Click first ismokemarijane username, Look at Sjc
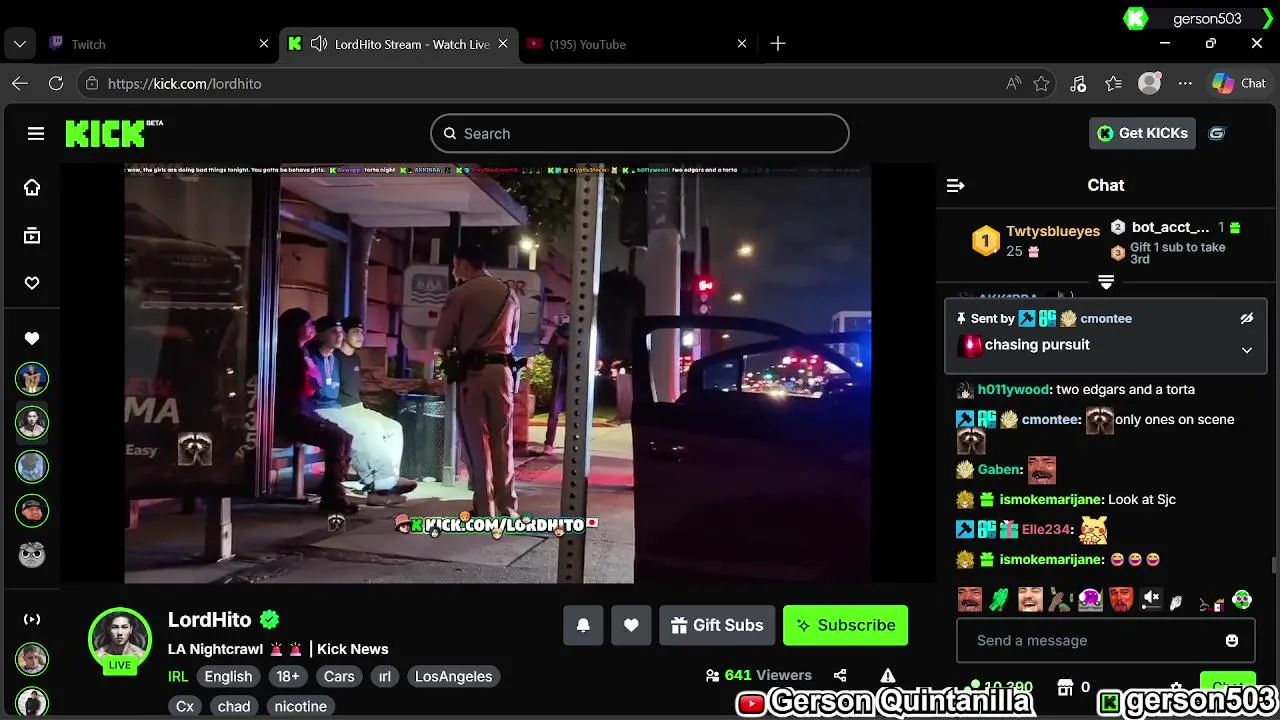1280x720 pixels. click(1051, 499)
